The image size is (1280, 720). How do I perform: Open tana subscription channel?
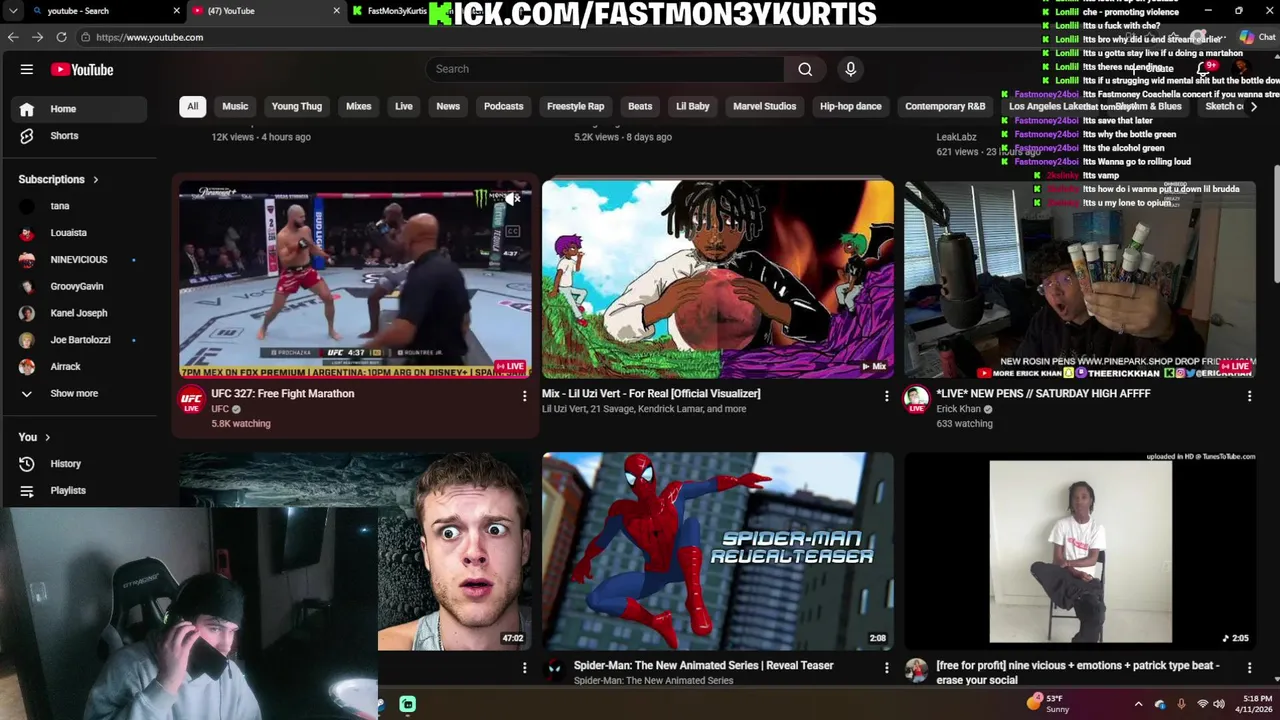[x=78, y=206]
